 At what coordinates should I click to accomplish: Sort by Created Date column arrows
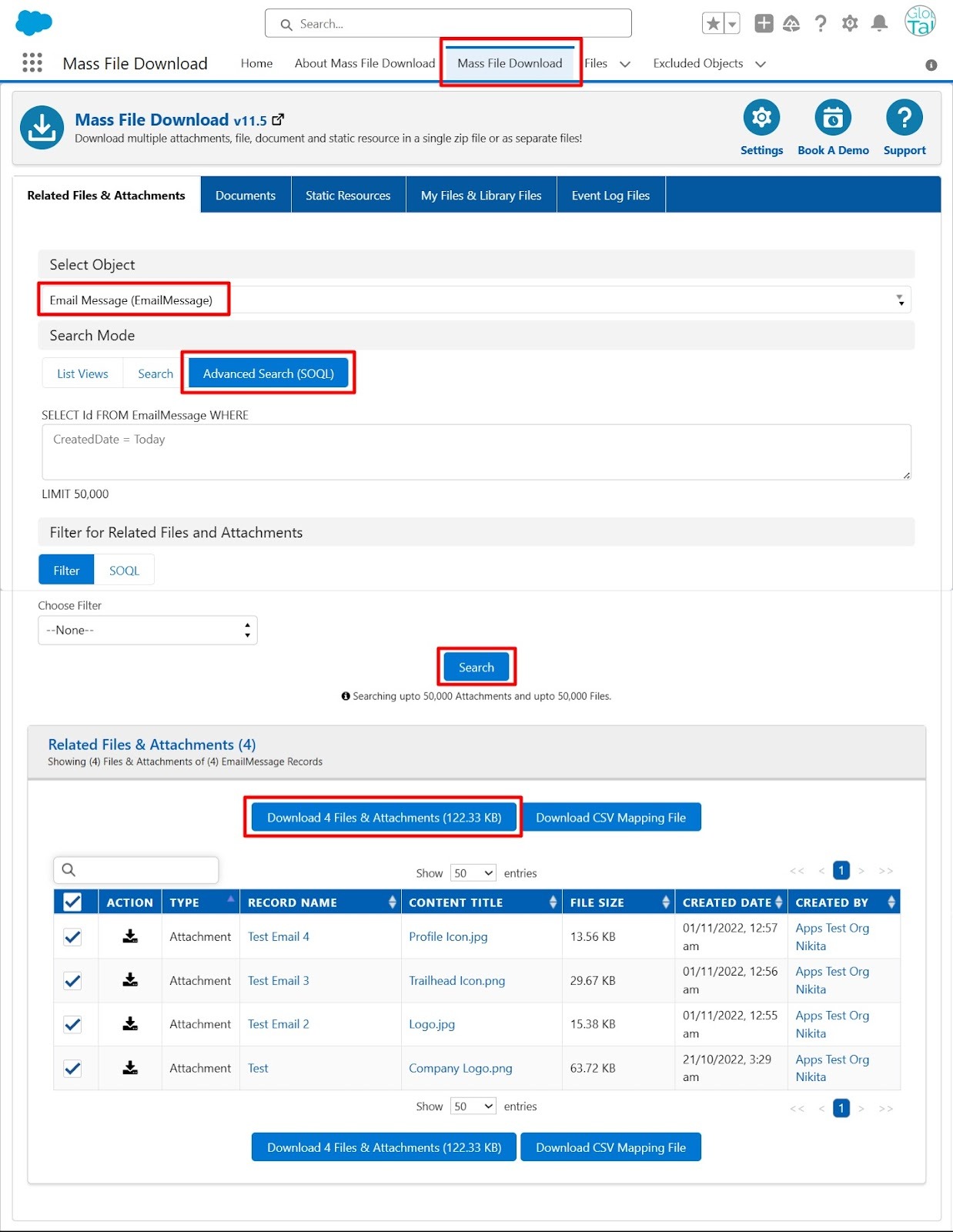(x=778, y=902)
